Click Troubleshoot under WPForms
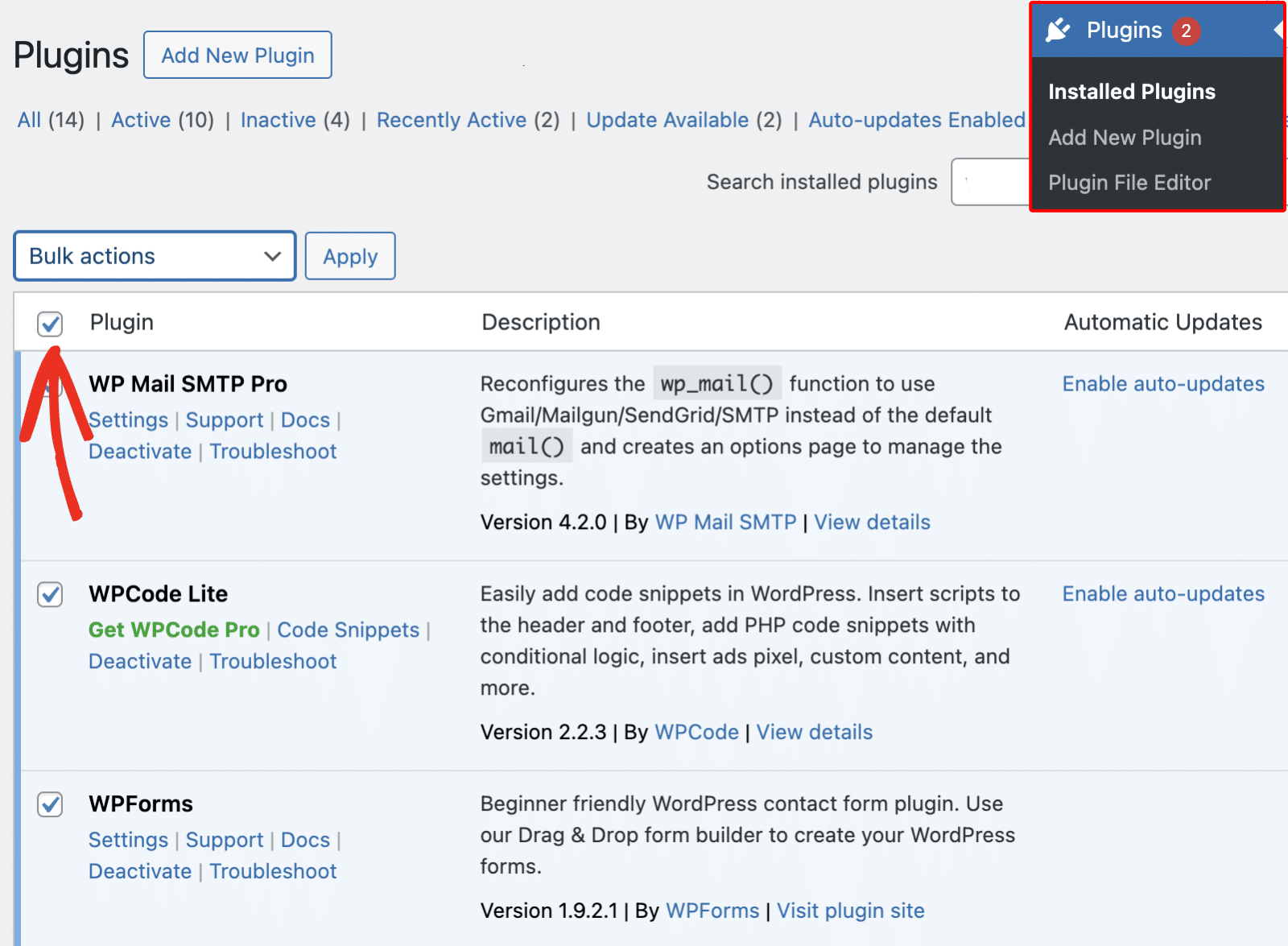Viewport: 1288px width, 946px height. tap(273, 872)
